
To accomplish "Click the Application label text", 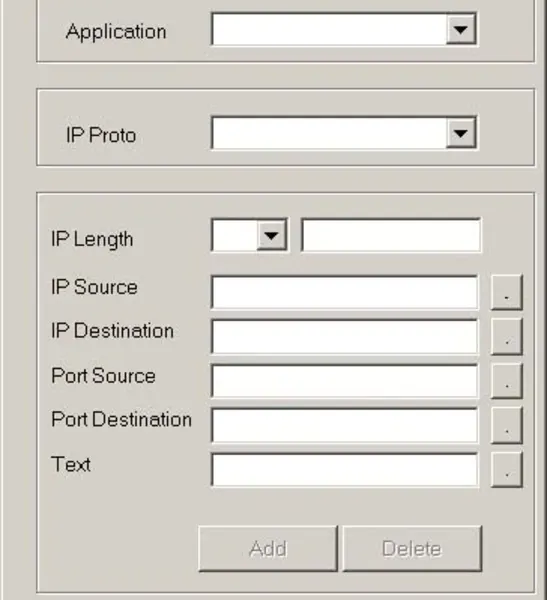I will click(x=116, y=32).
